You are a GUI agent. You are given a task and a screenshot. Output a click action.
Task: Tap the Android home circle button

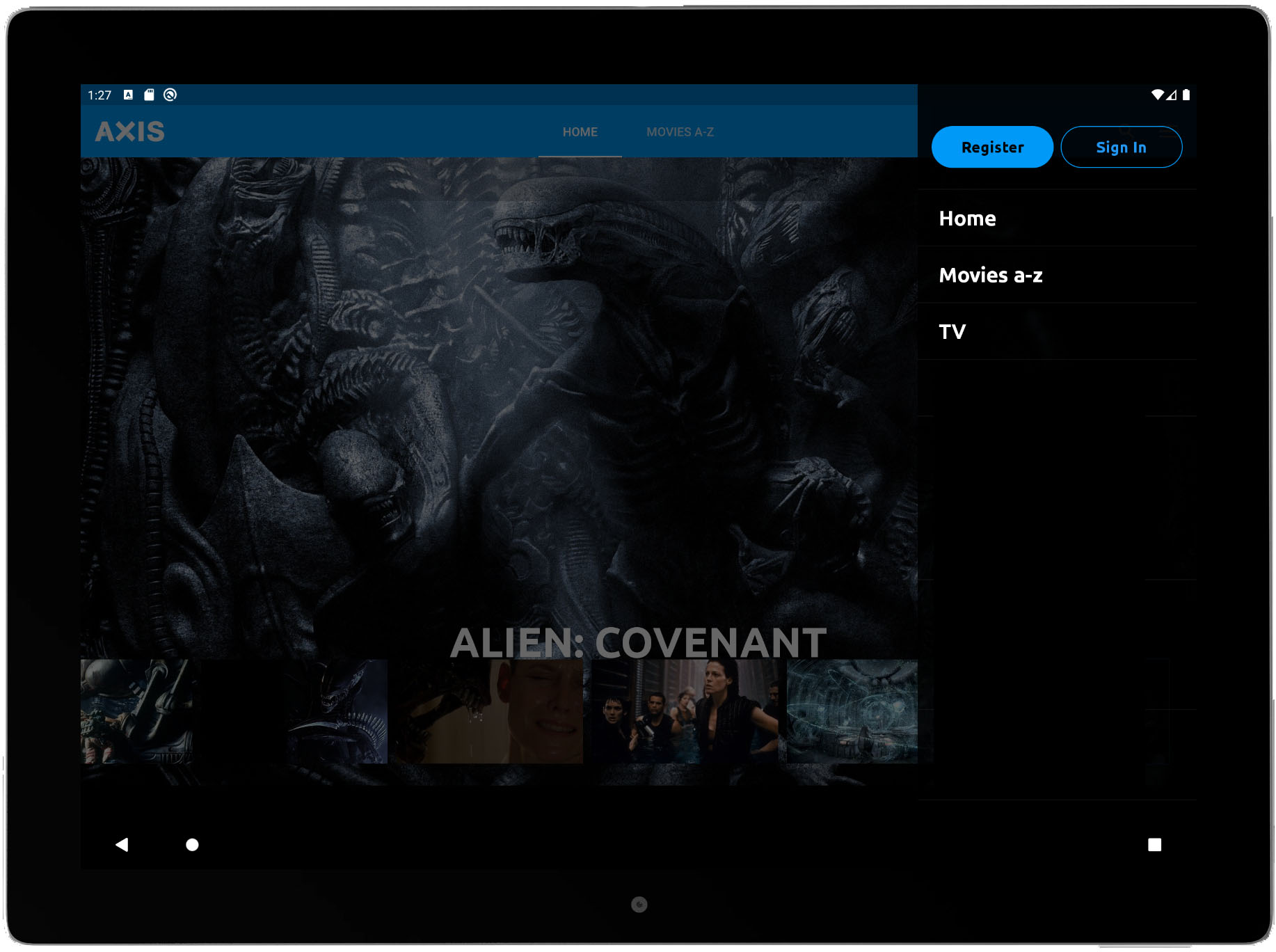coord(192,844)
